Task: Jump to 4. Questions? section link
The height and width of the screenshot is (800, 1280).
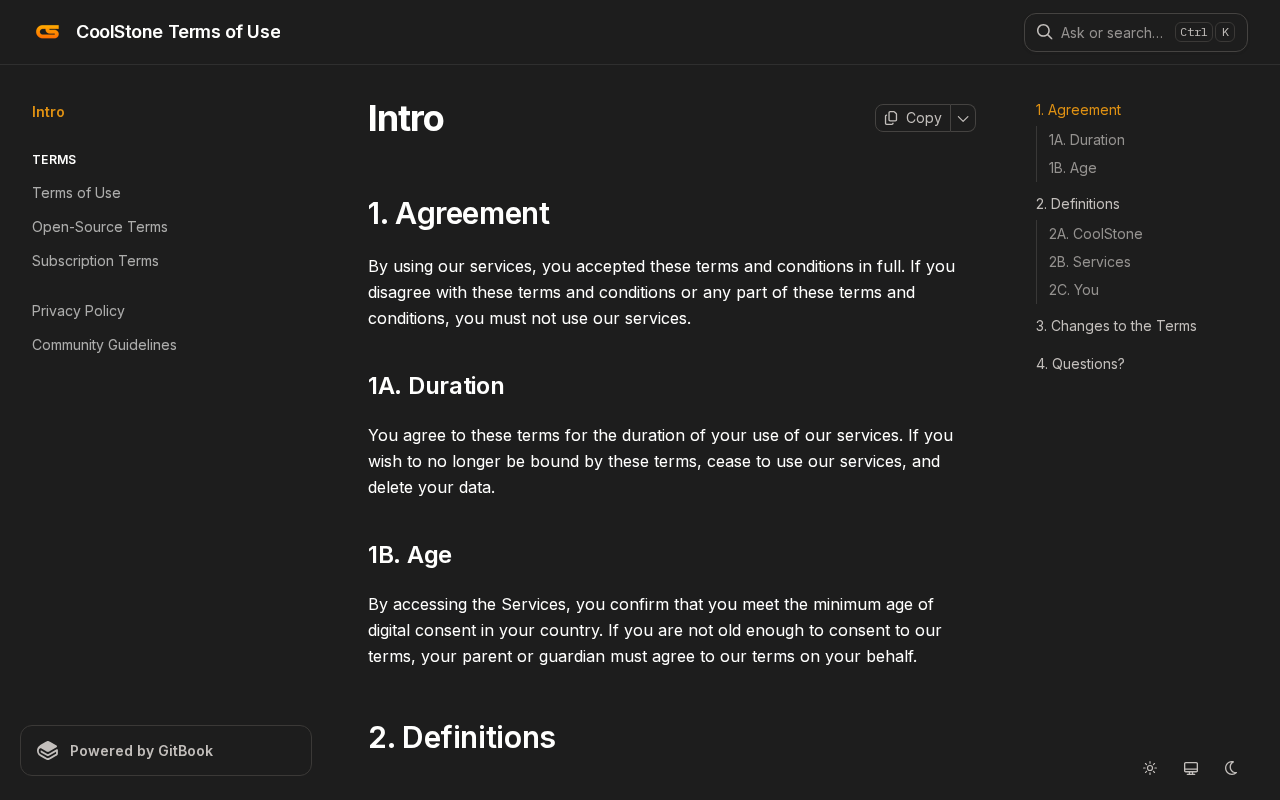Action: pyautogui.click(x=1080, y=364)
